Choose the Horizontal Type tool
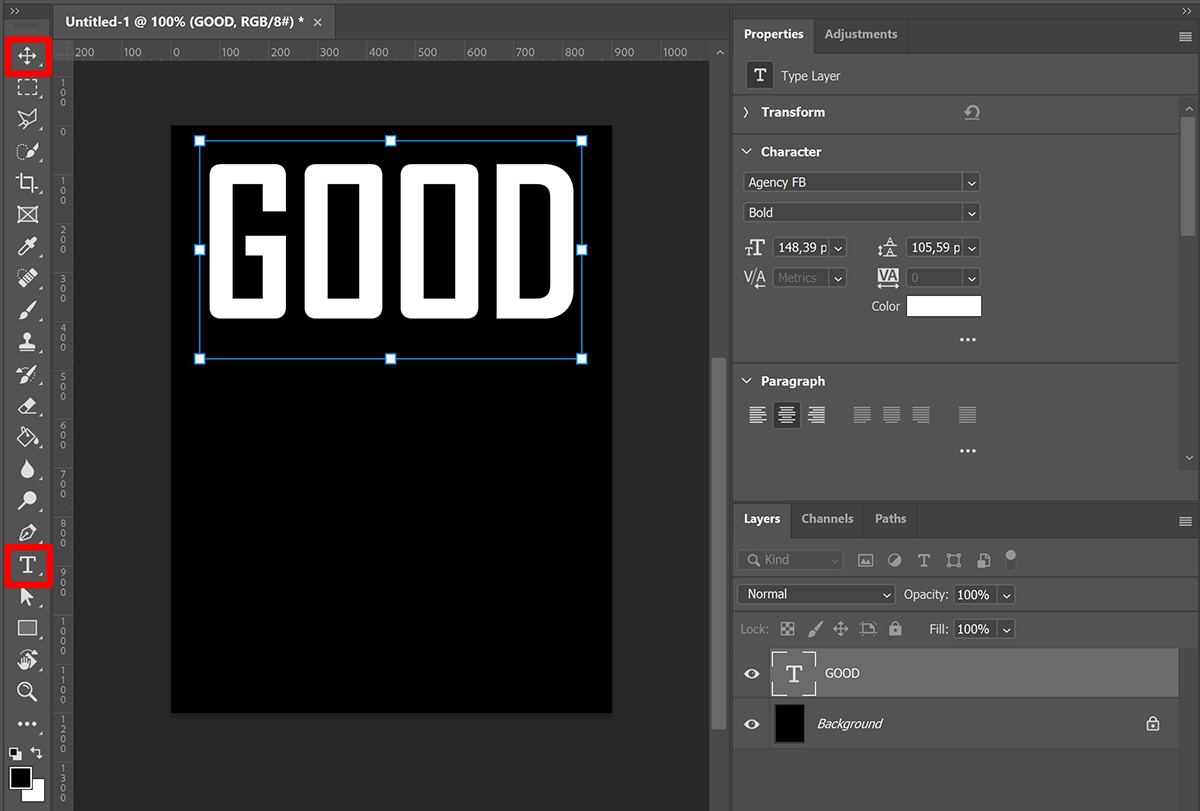 click(x=27, y=565)
